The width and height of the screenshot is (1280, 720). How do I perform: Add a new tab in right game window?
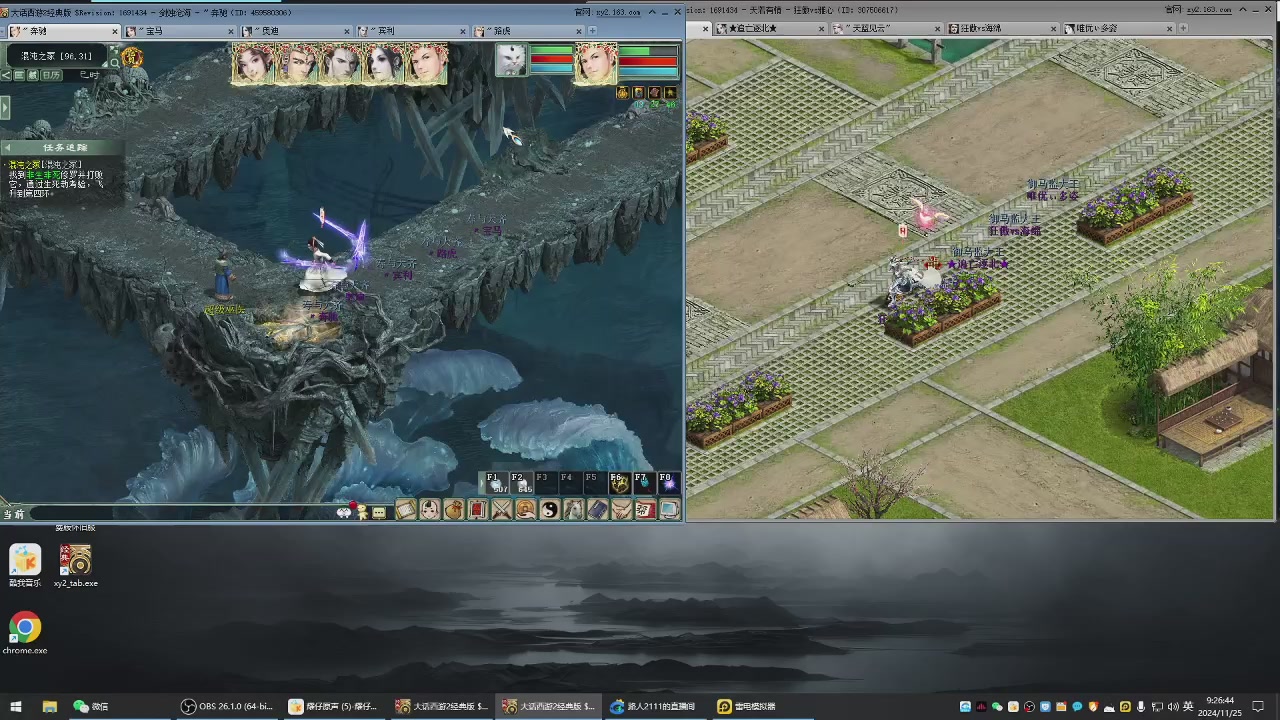(1182, 28)
